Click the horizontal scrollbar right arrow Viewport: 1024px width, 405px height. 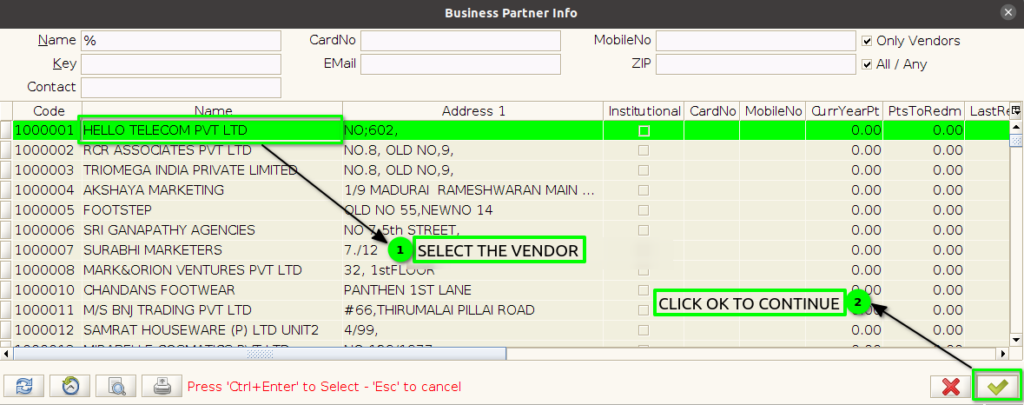(x=1004, y=353)
